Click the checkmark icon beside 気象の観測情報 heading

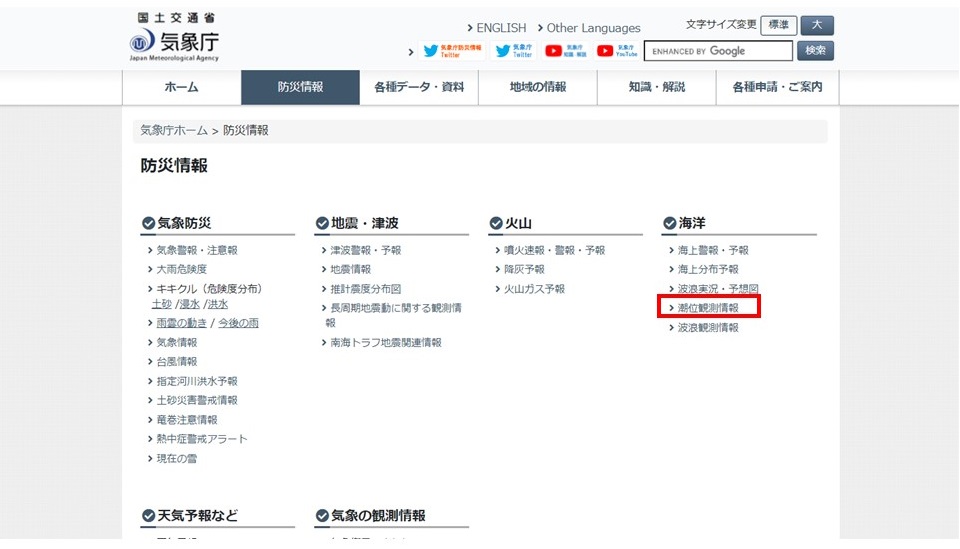click(322, 516)
